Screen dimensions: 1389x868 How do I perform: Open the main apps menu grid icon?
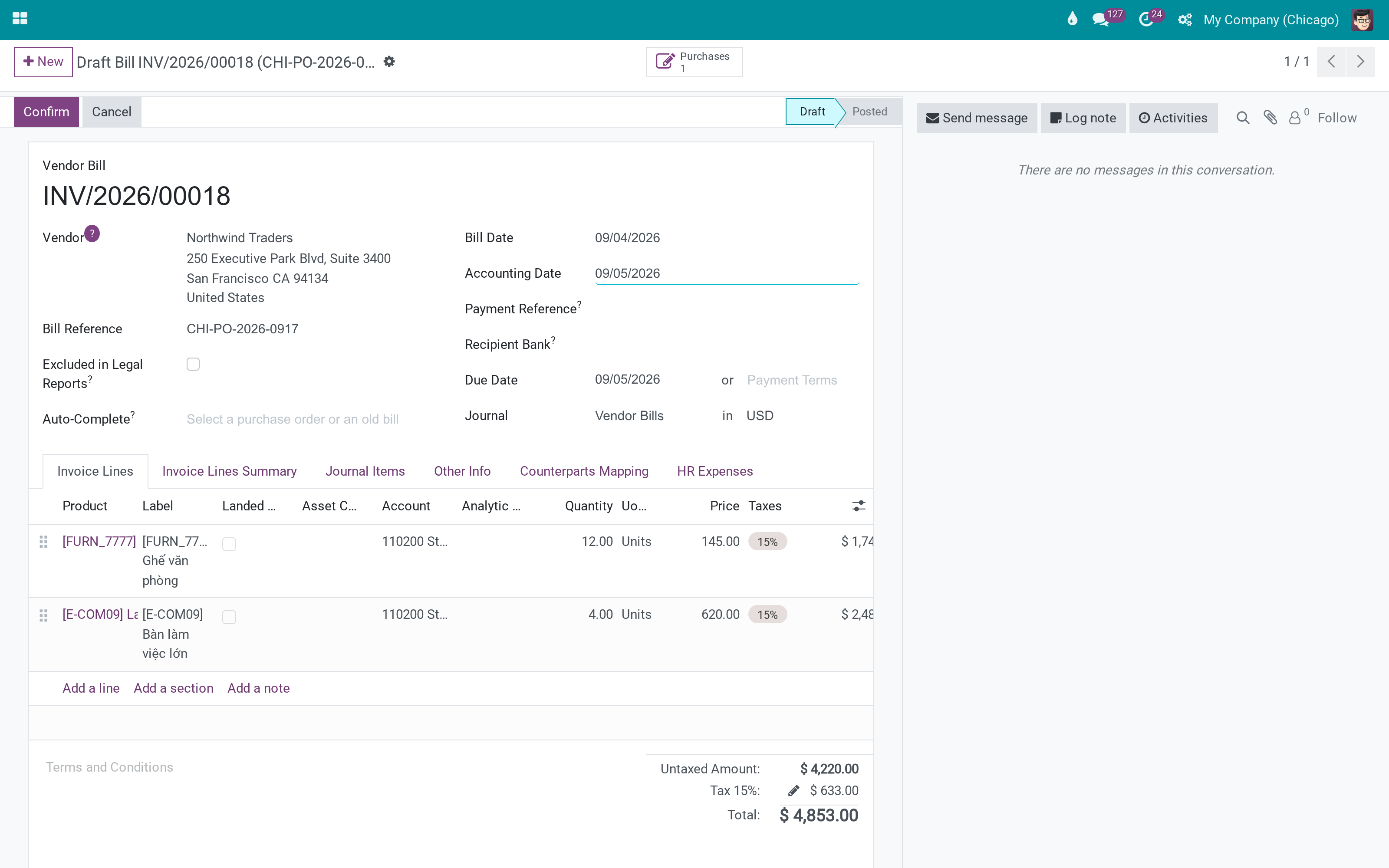click(20, 19)
